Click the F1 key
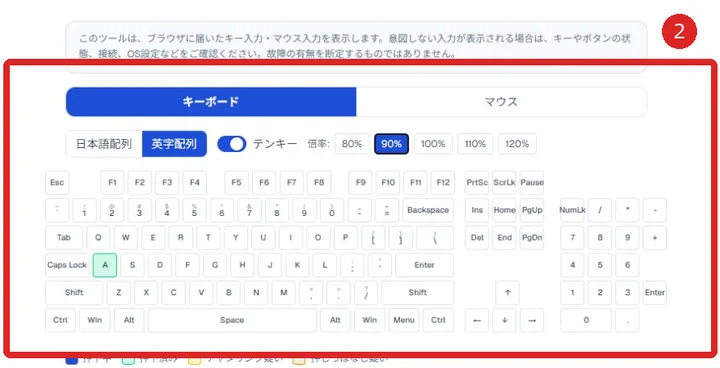The height and width of the screenshot is (368, 720). tap(112, 182)
